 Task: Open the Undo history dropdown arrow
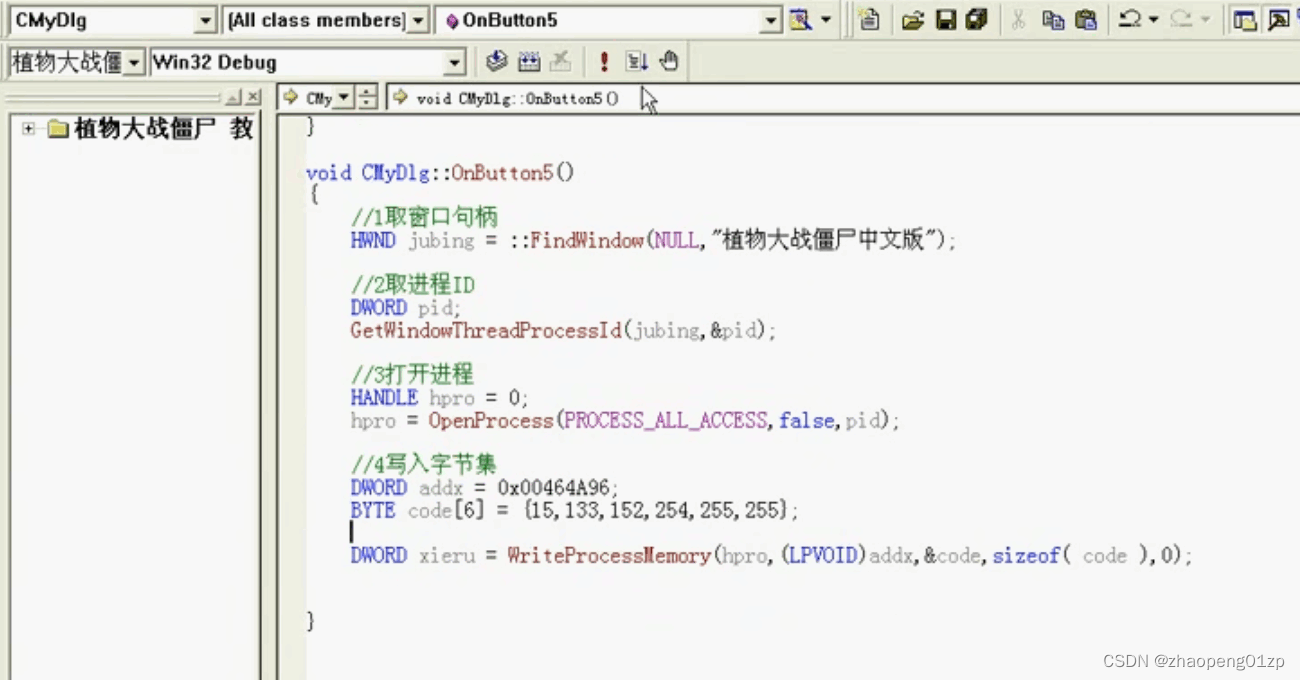1153,19
